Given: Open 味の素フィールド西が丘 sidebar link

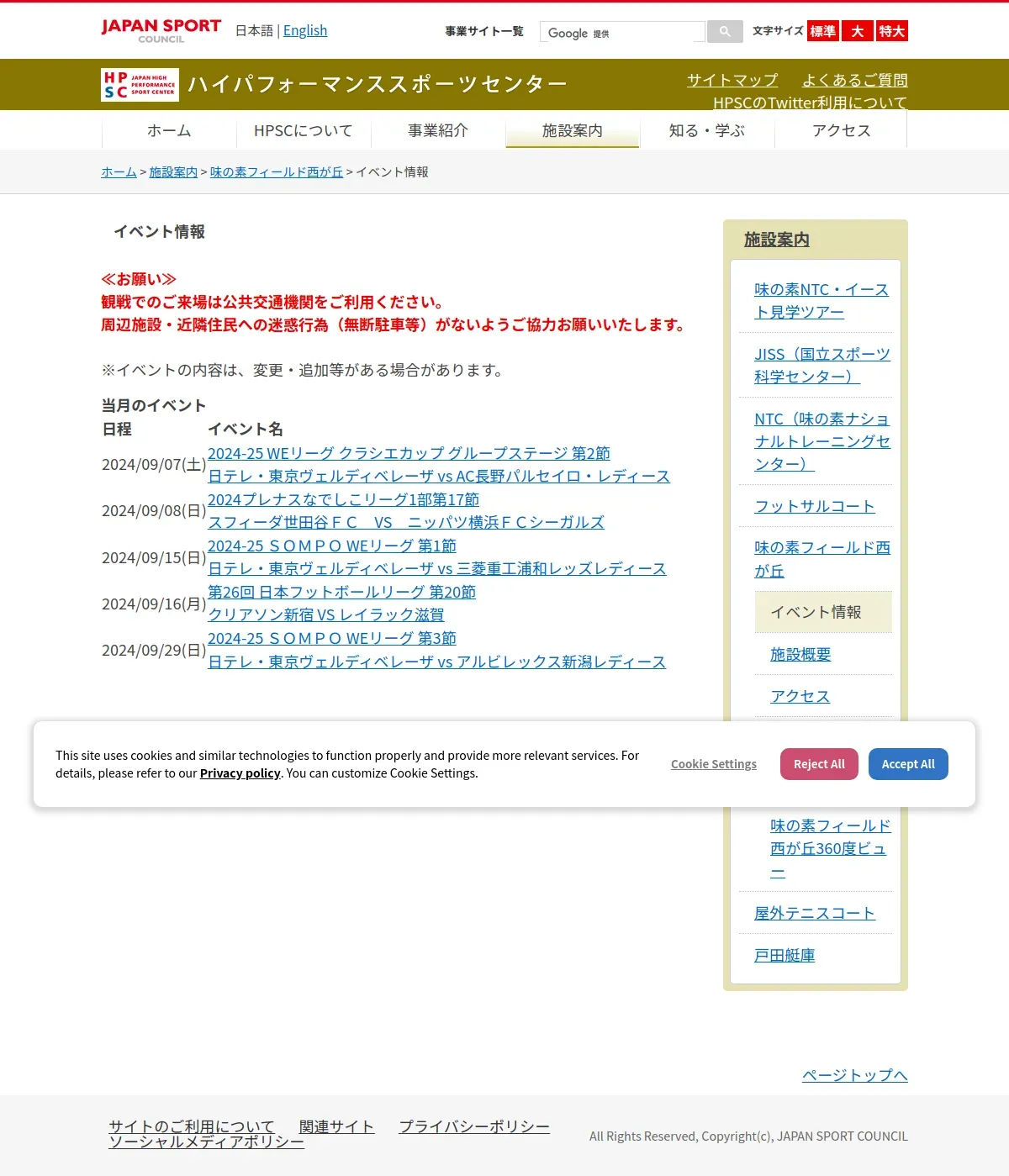Looking at the screenshot, I should pyautogui.click(x=822, y=559).
